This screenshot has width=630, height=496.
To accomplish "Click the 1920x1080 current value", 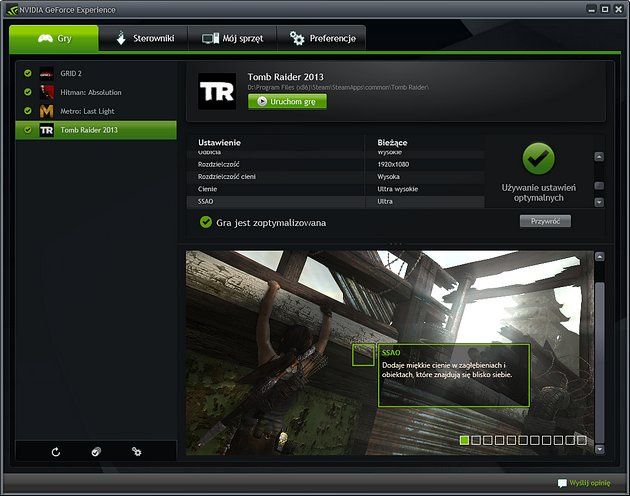I will coord(393,164).
